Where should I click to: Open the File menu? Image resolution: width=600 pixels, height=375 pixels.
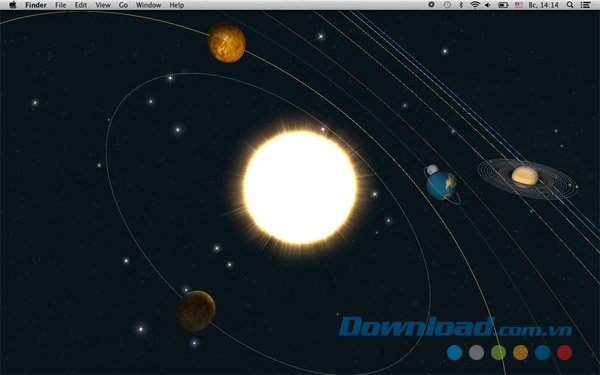(60, 5)
